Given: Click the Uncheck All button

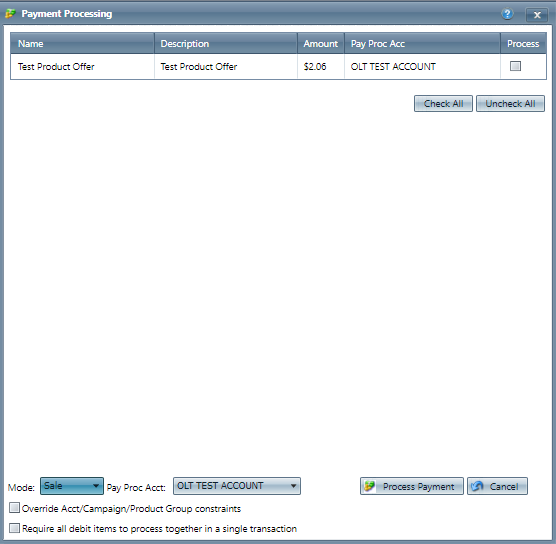Looking at the screenshot, I should pos(510,104).
